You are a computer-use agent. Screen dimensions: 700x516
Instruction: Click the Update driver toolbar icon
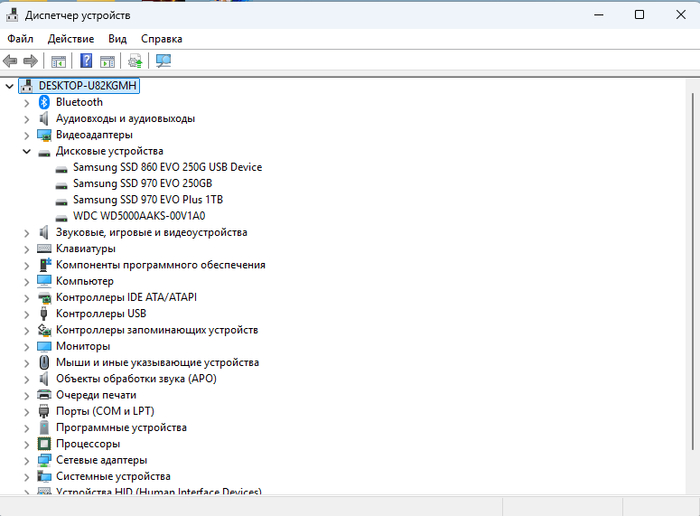click(135, 61)
